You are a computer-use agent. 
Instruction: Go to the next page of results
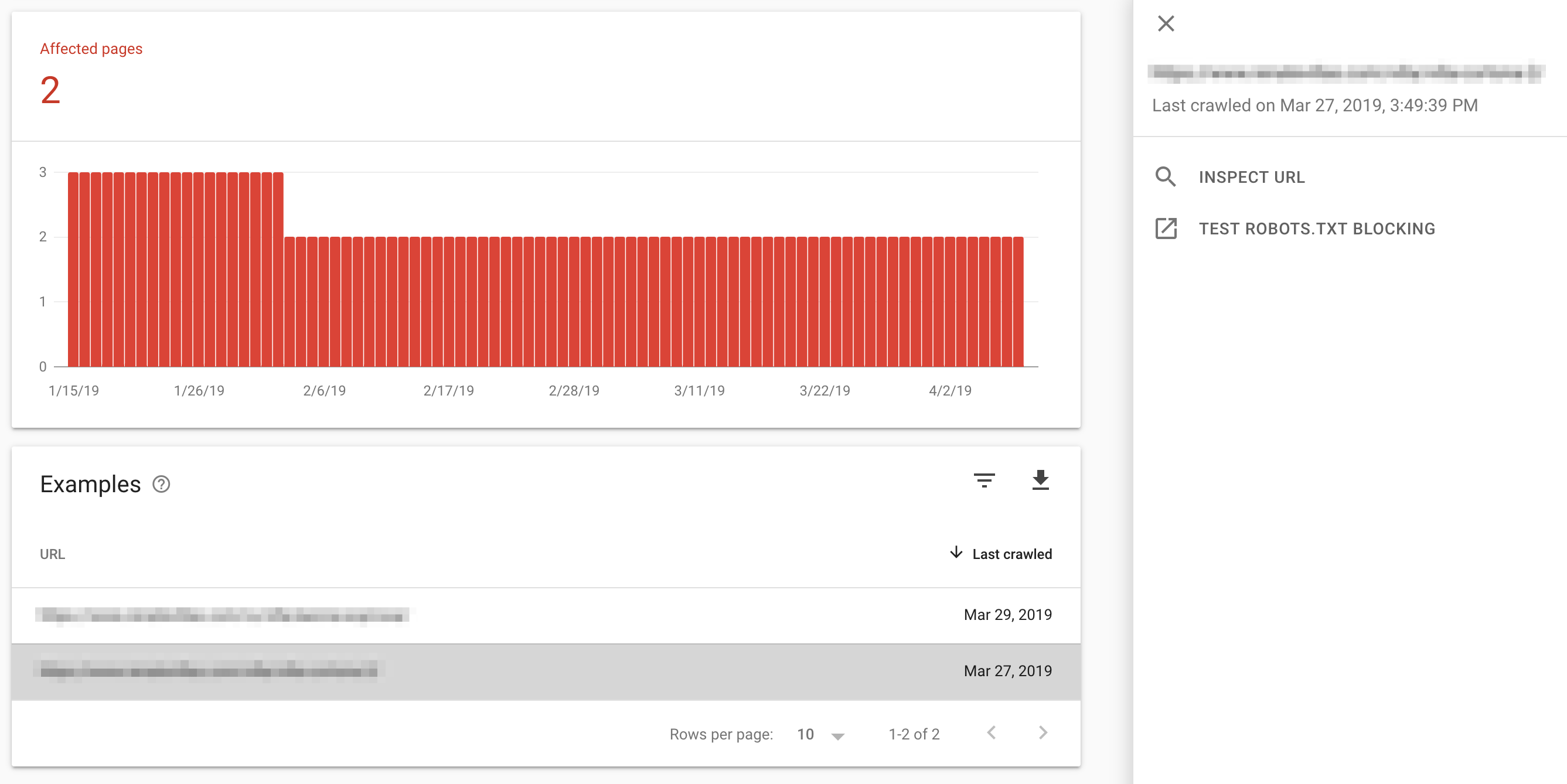point(1043,733)
